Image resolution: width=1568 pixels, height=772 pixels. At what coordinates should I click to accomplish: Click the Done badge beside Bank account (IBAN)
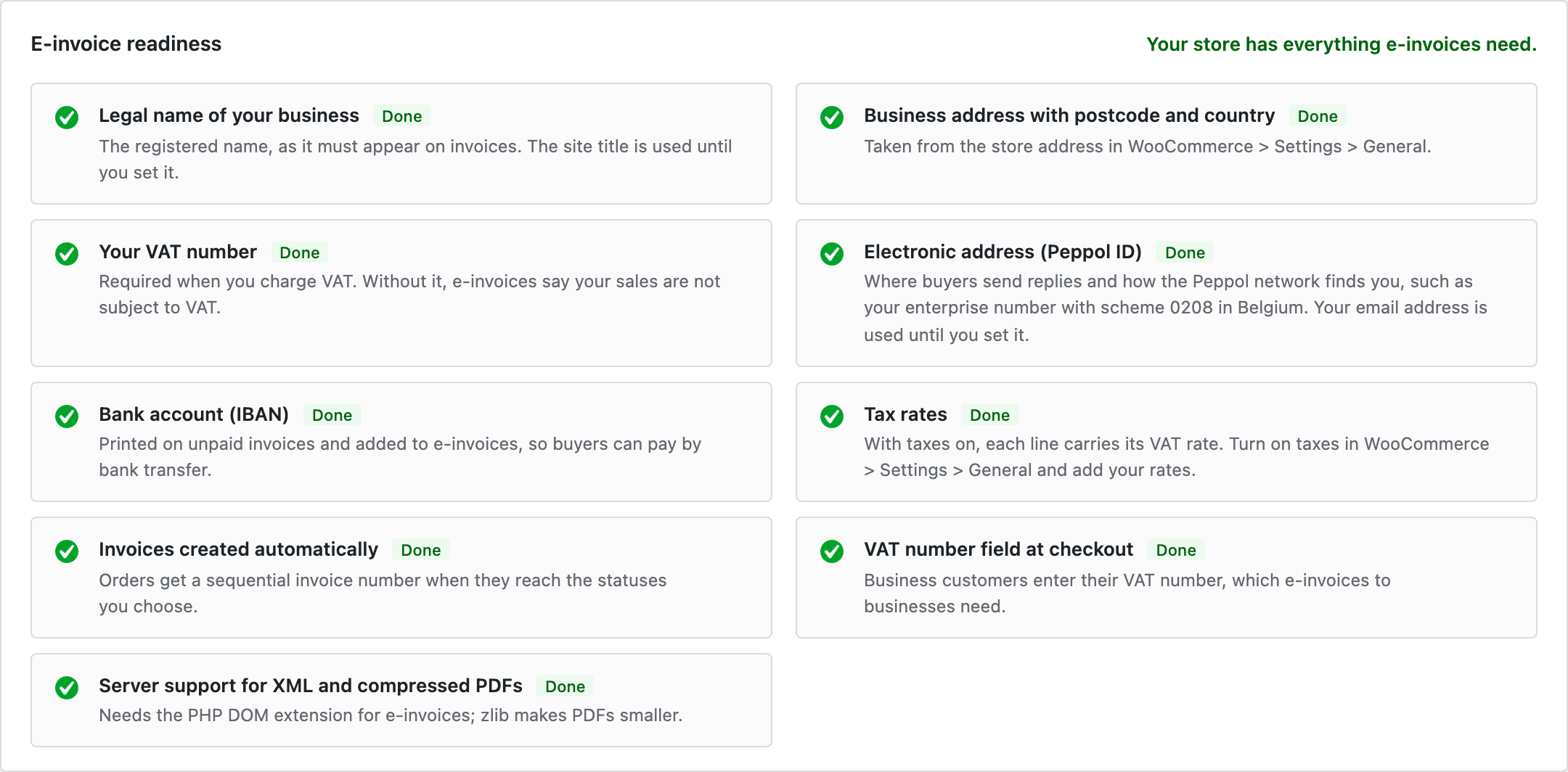(332, 415)
